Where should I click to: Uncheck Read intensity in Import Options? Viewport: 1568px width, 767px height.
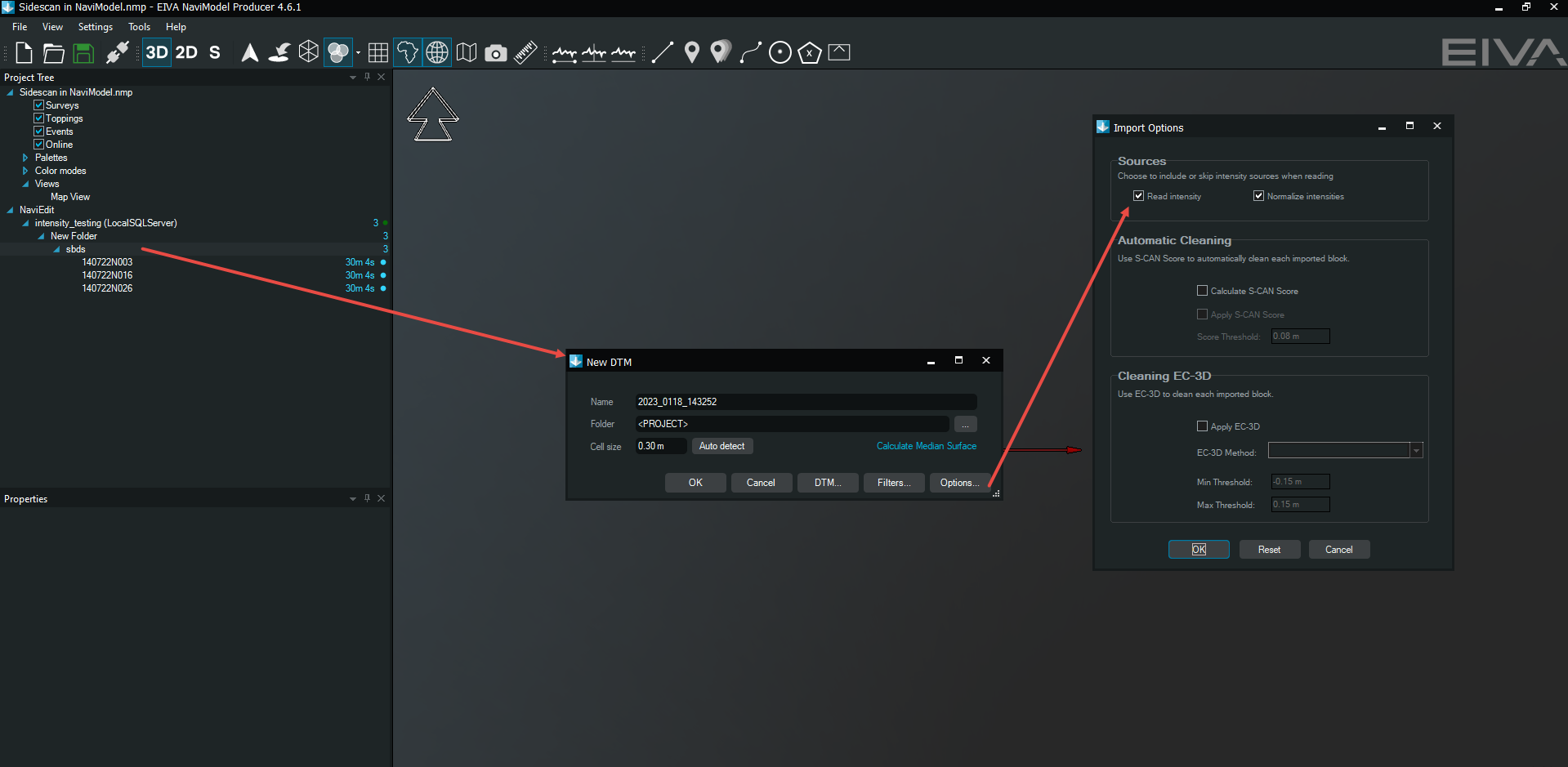1138,196
